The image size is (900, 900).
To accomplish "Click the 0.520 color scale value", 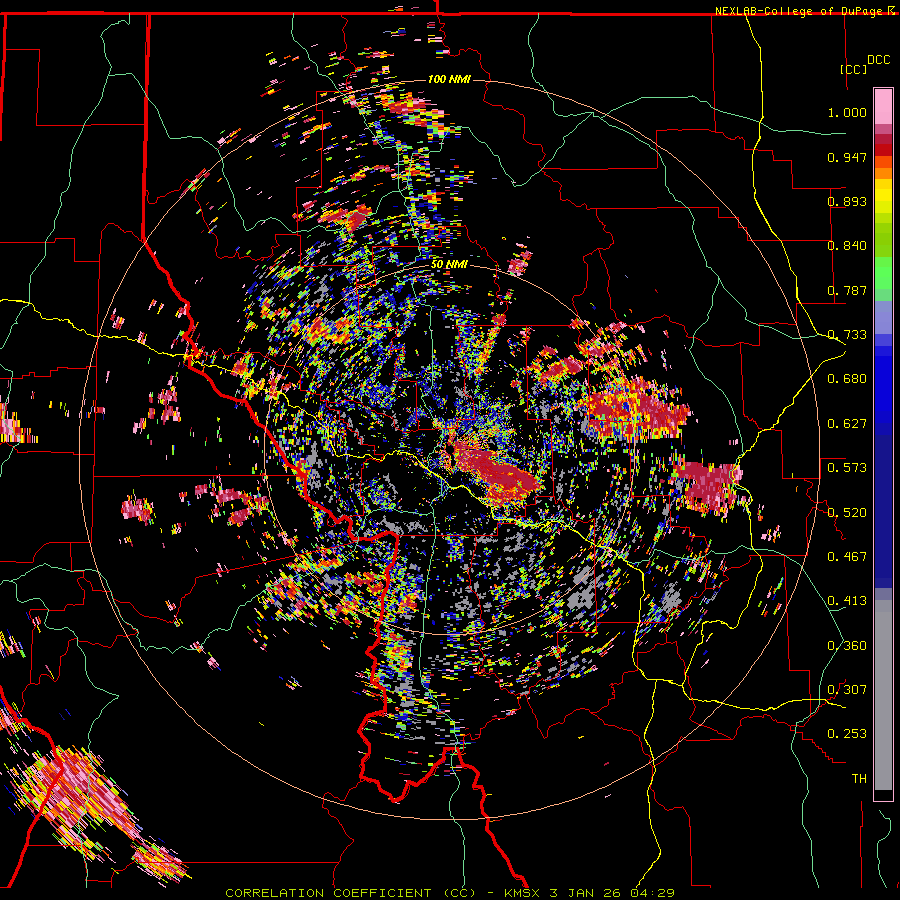I will tap(847, 513).
